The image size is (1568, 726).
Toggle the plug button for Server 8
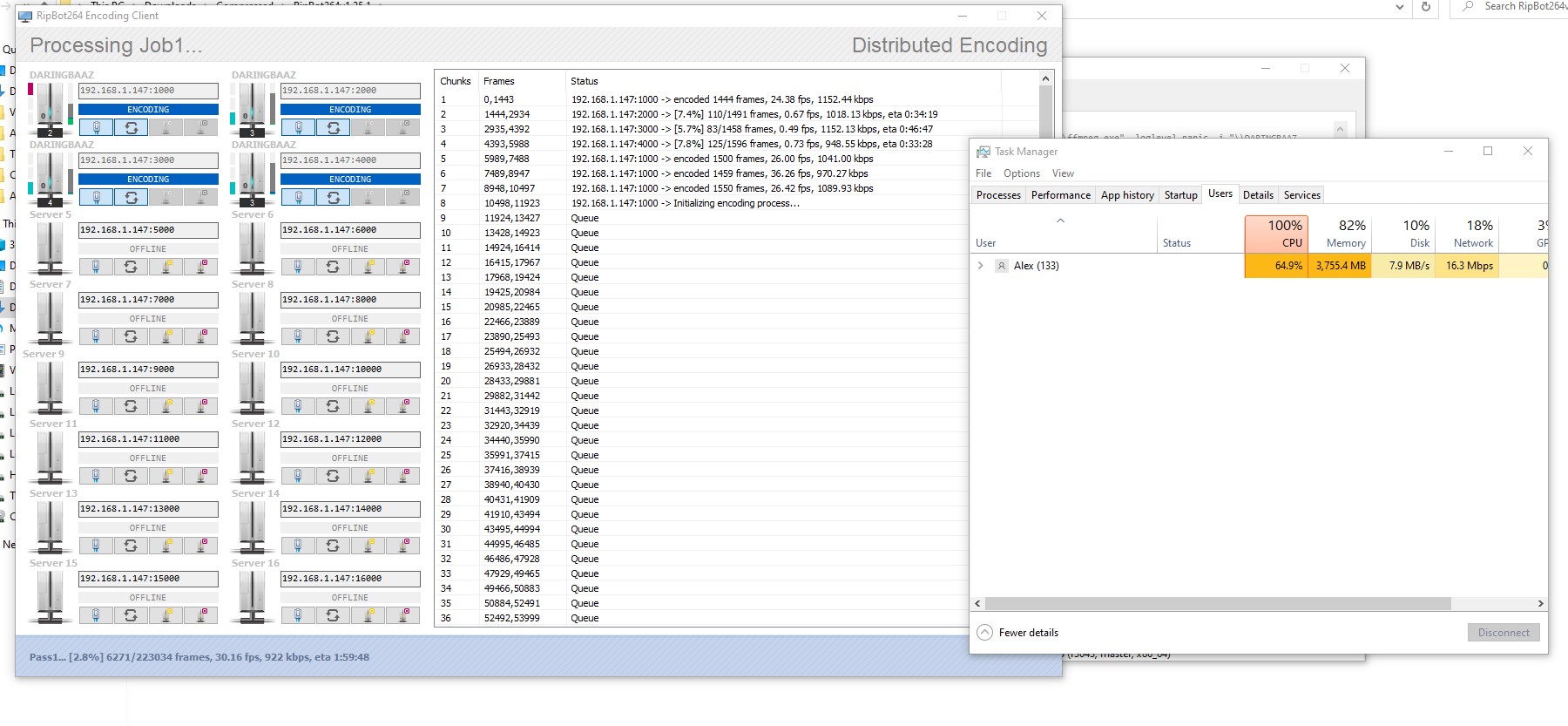(x=298, y=336)
